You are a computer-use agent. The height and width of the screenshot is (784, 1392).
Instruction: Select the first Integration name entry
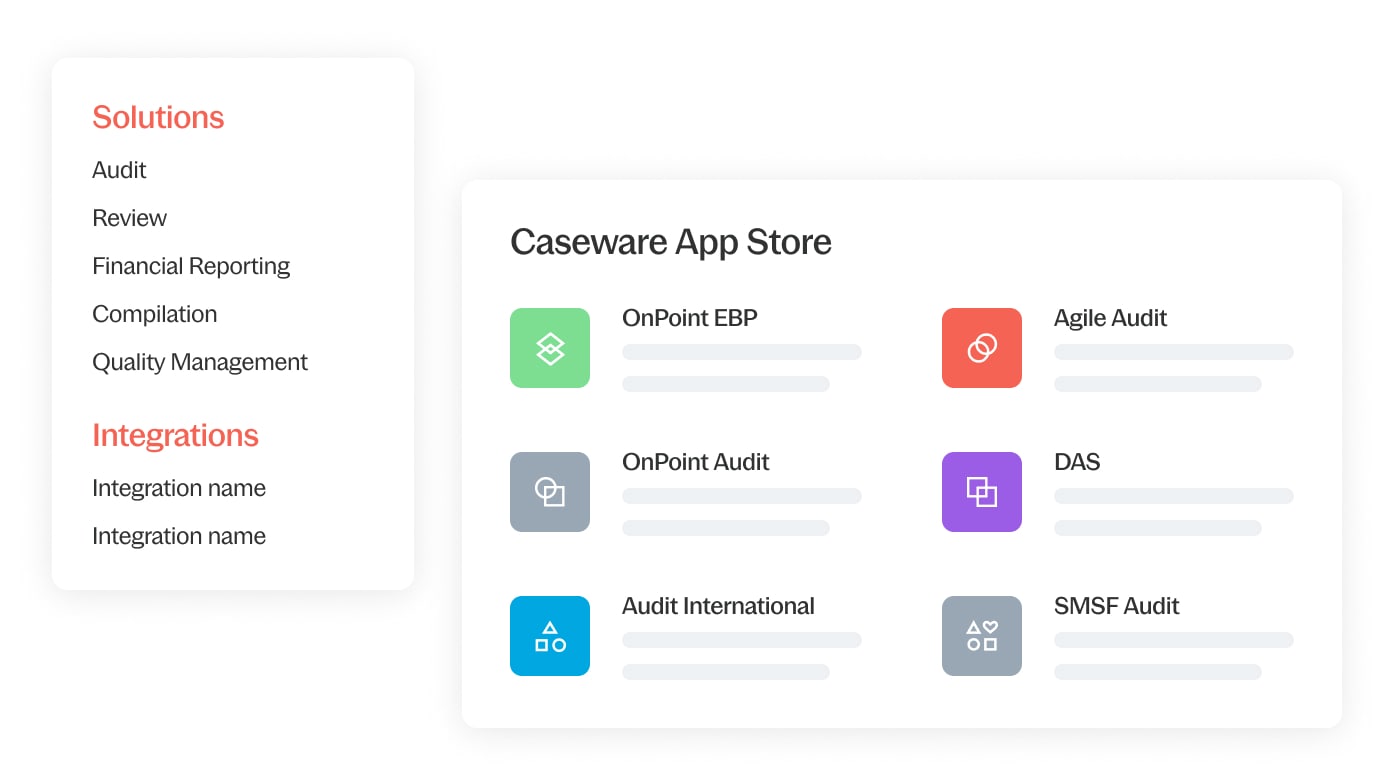tap(179, 488)
